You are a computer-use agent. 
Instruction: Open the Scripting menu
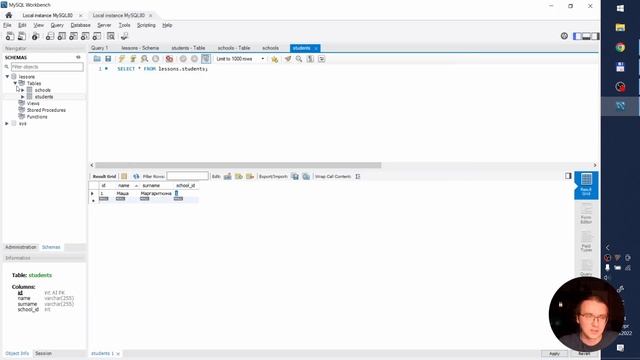[146, 25]
